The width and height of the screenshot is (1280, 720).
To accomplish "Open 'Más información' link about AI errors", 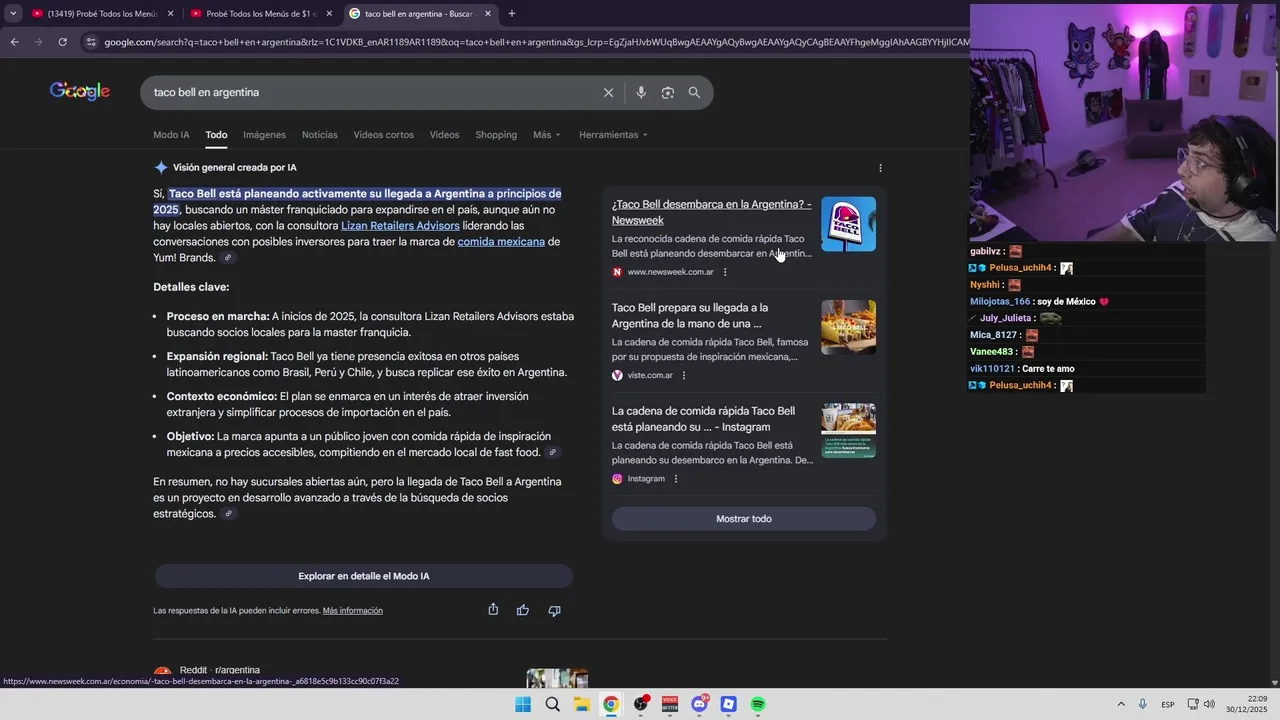I will click(x=352, y=611).
